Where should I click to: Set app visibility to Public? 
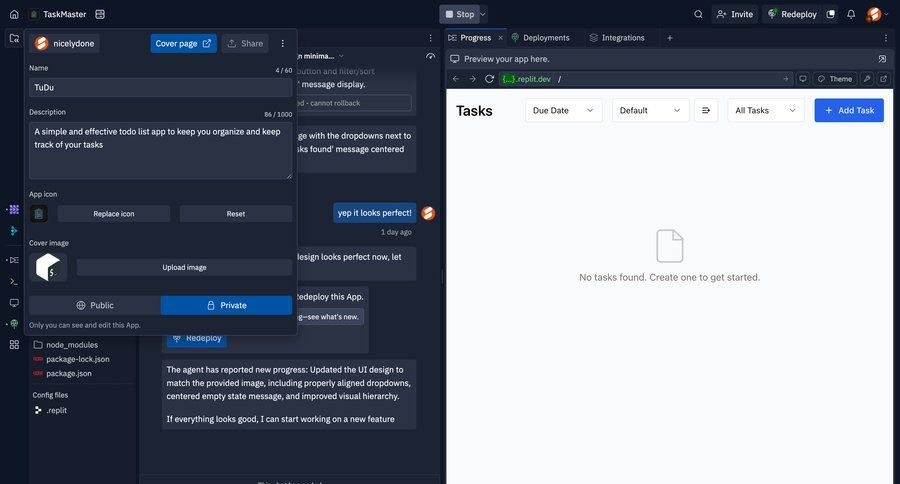pos(95,305)
